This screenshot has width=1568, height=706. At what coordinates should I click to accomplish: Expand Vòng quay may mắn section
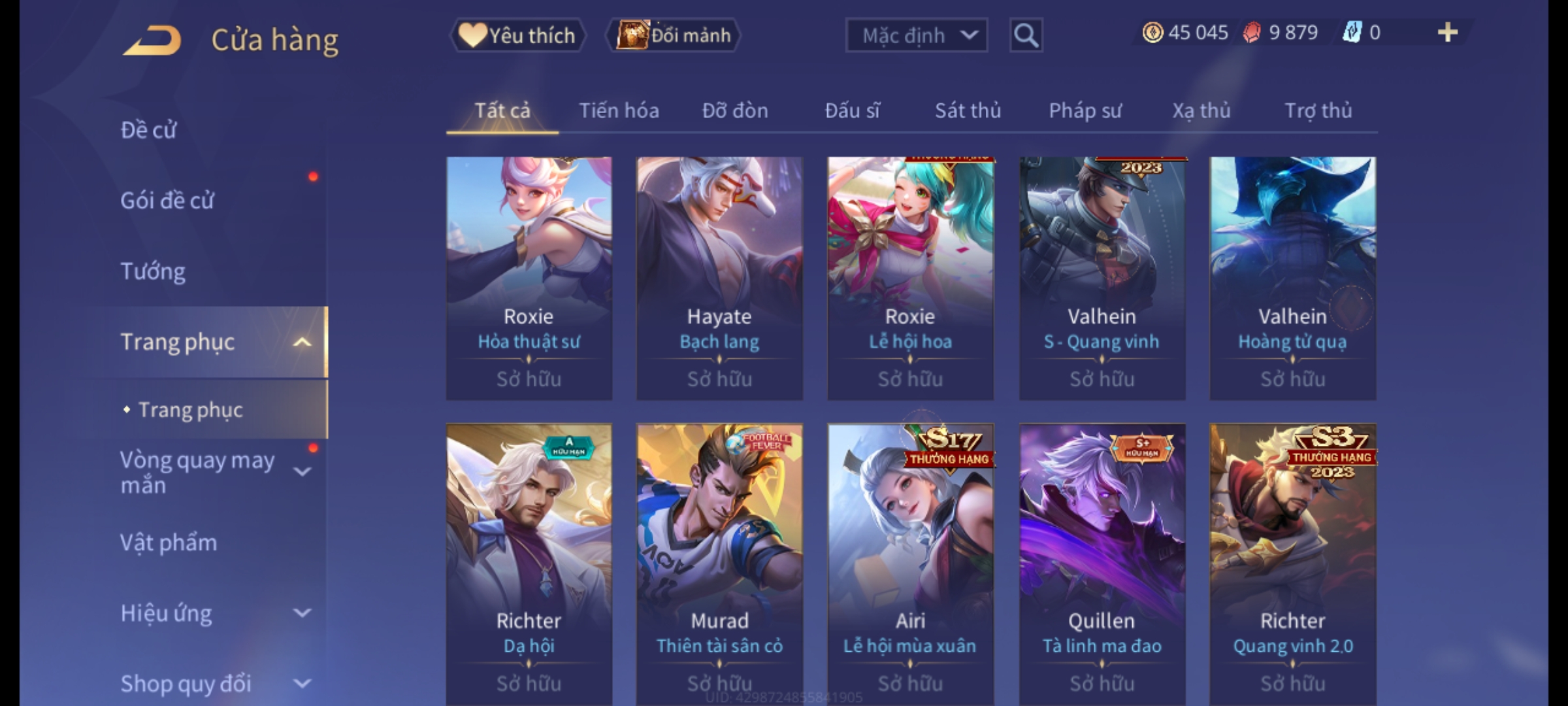pyautogui.click(x=302, y=471)
